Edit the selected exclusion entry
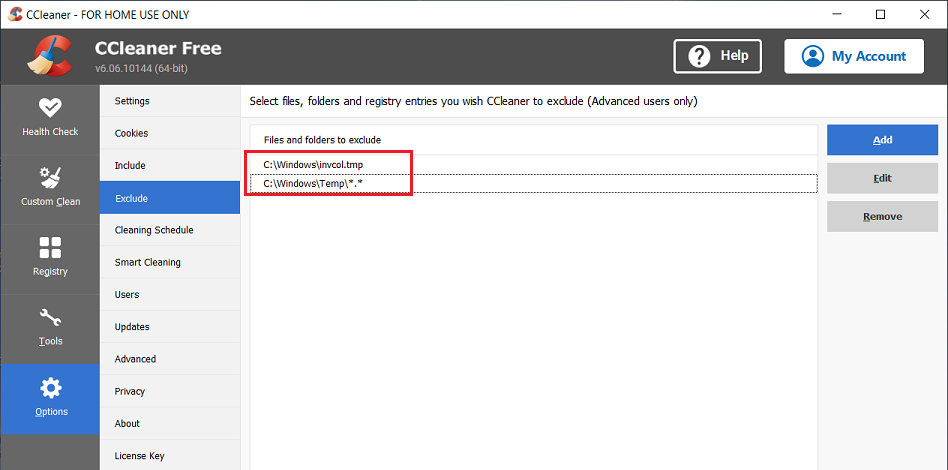Image resolution: width=948 pixels, height=470 pixels. tap(881, 178)
